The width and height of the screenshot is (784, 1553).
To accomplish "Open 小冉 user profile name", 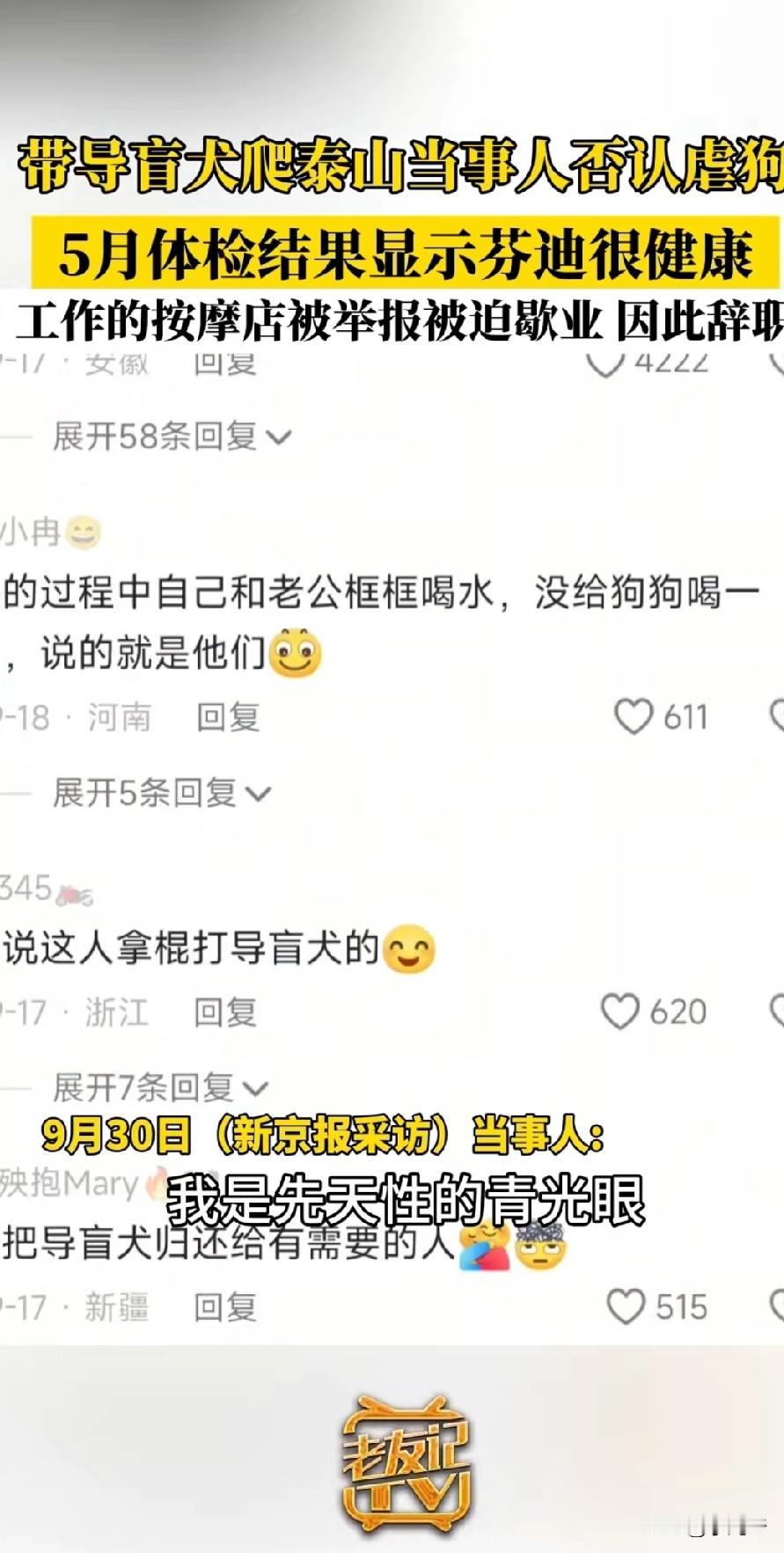I will [x=31, y=533].
